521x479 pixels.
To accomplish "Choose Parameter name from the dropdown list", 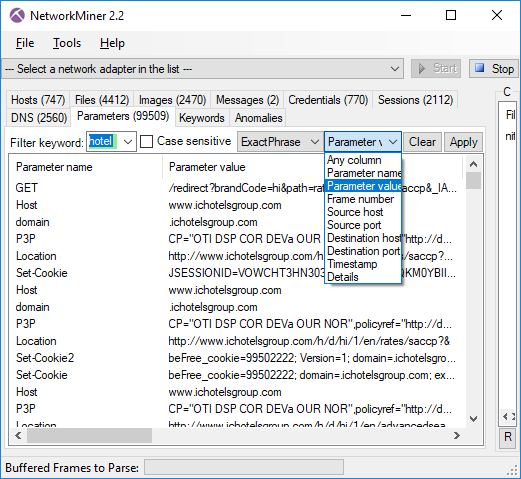I will tap(363, 173).
